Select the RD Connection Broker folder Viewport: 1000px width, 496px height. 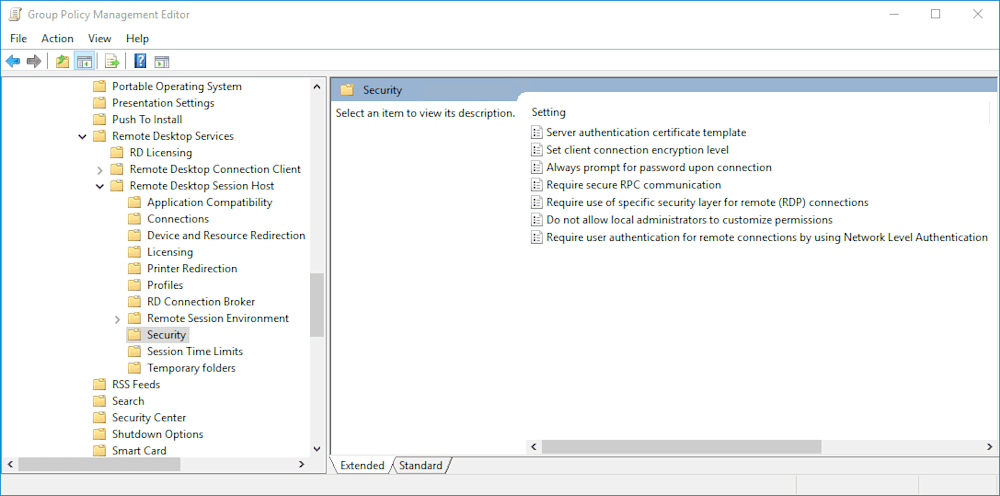[x=201, y=302]
